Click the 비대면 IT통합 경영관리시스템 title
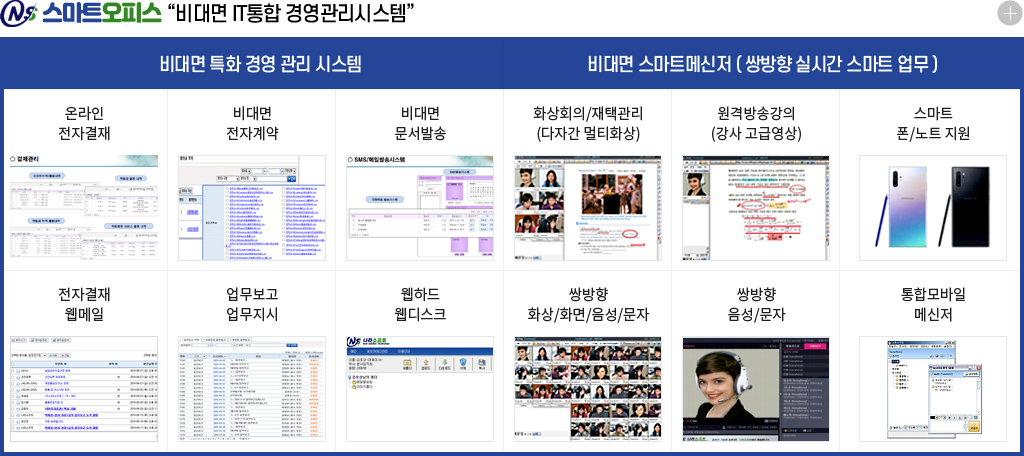Image resolution: width=1024 pixels, height=456 pixels. (x=292, y=14)
